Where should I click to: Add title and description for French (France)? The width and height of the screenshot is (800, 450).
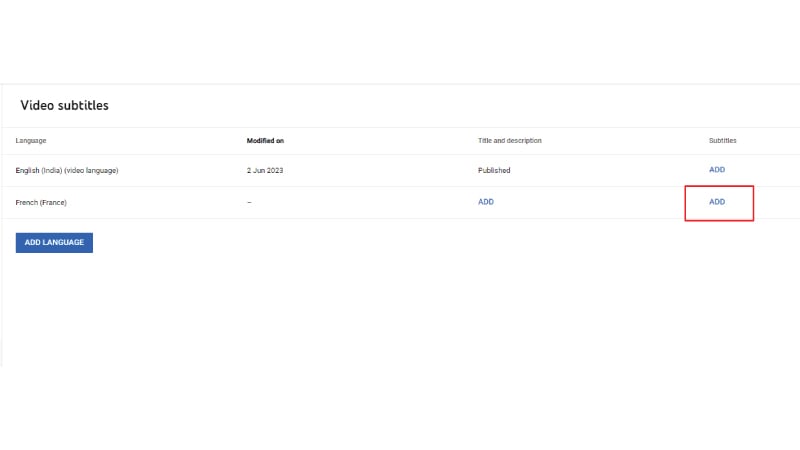point(486,202)
